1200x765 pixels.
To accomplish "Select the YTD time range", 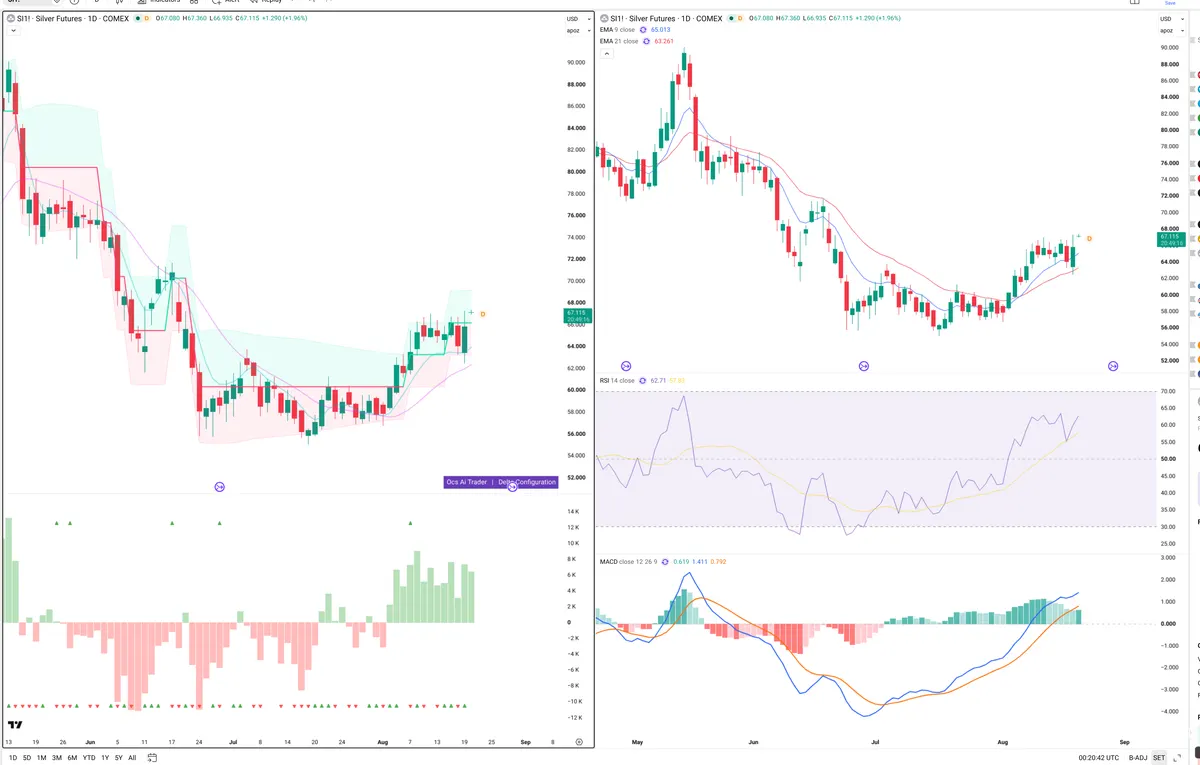I will coord(89,757).
